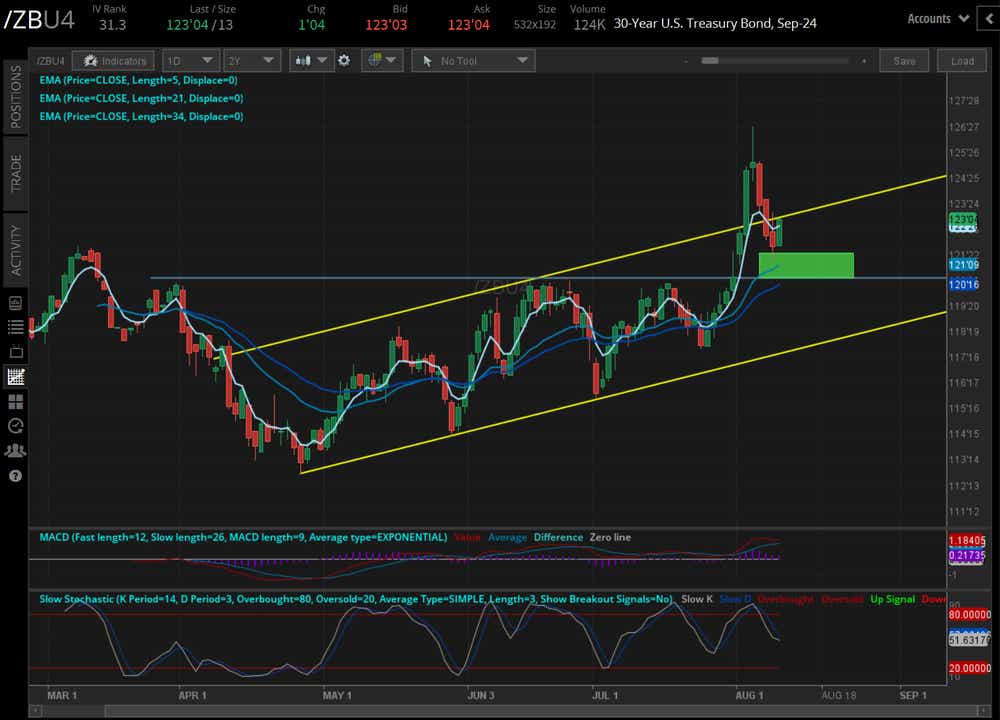The width and height of the screenshot is (1000, 720).
Task: Click the IV Rank 31.3 value
Action: pos(112,25)
